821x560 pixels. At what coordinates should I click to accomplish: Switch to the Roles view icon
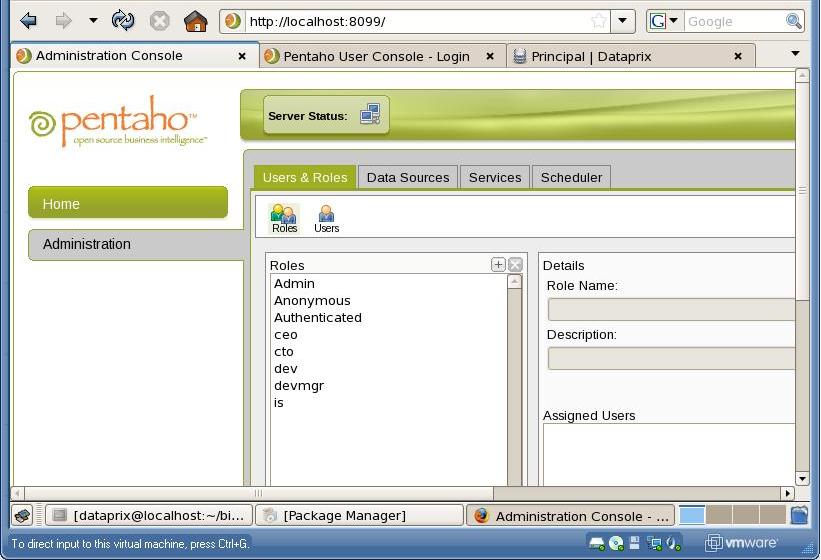pos(284,219)
